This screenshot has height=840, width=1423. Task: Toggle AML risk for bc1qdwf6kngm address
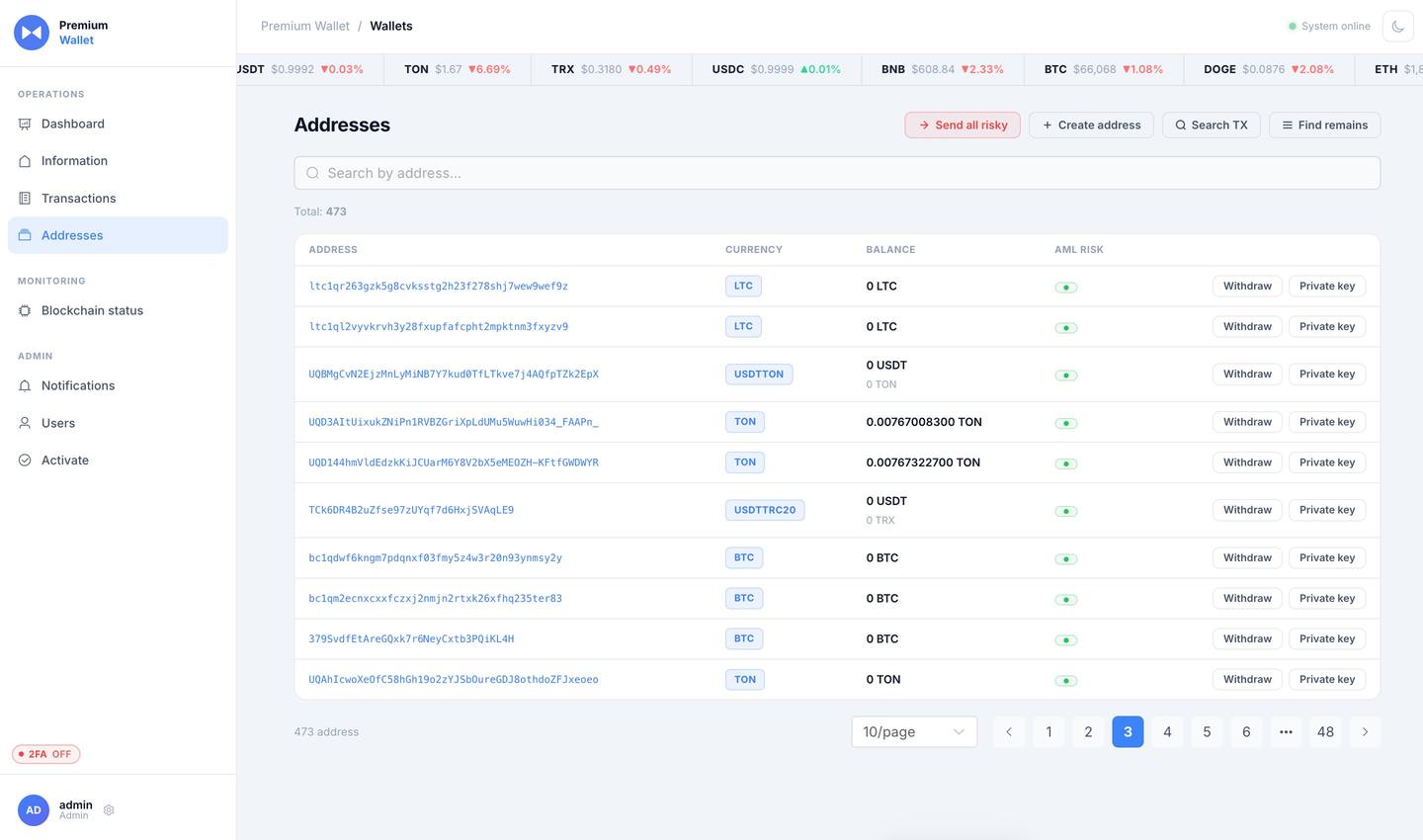pos(1066,559)
